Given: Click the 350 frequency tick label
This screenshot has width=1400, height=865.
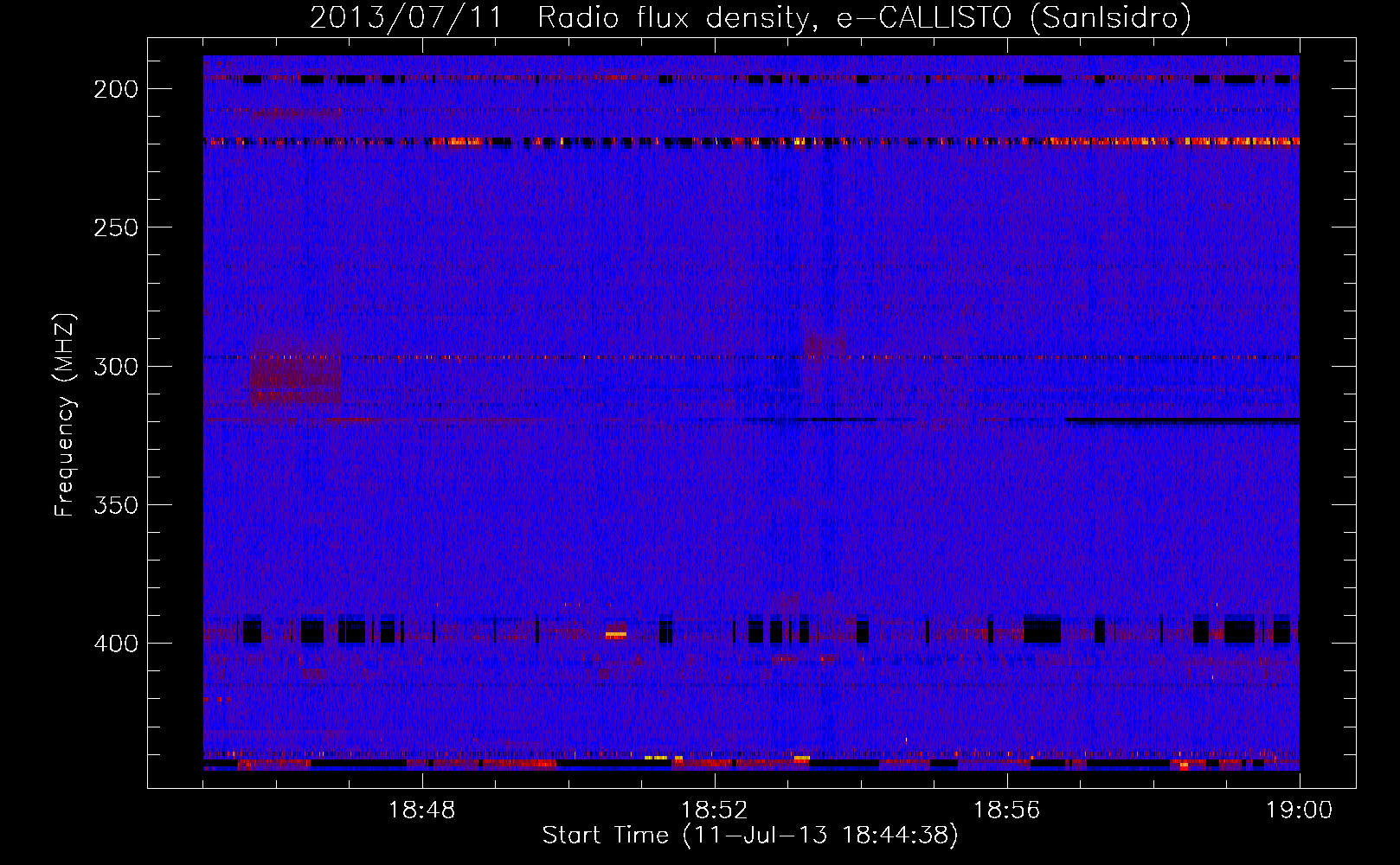Looking at the screenshot, I should (x=116, y=504).
